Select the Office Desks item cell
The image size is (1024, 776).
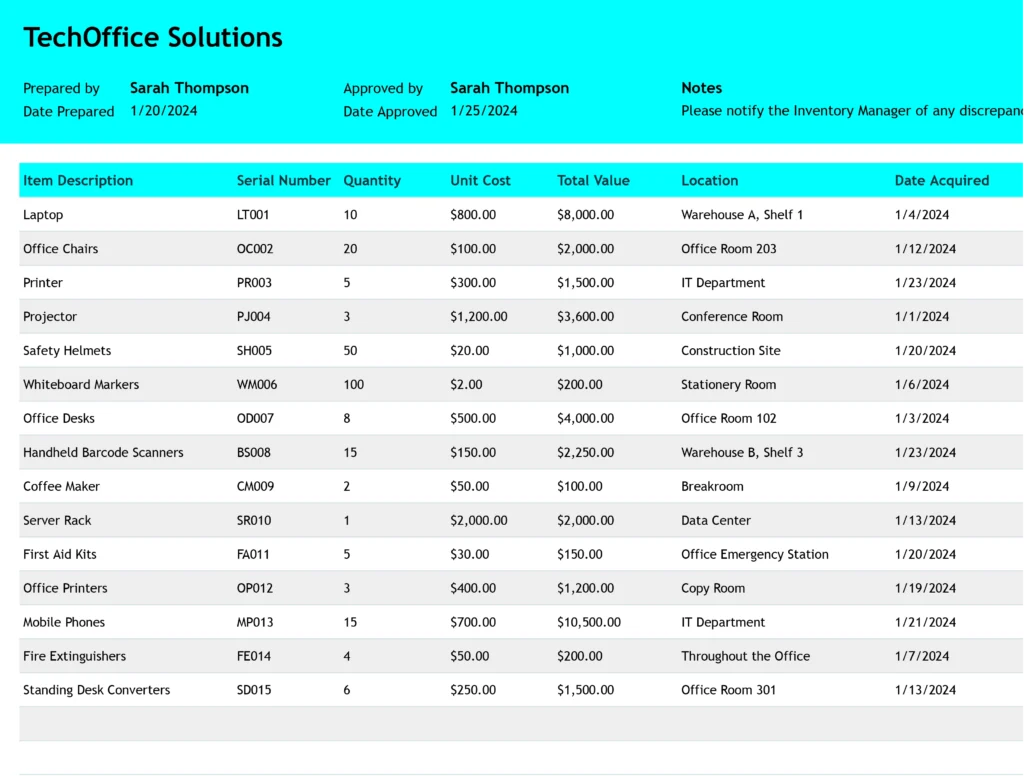point(59,419)
